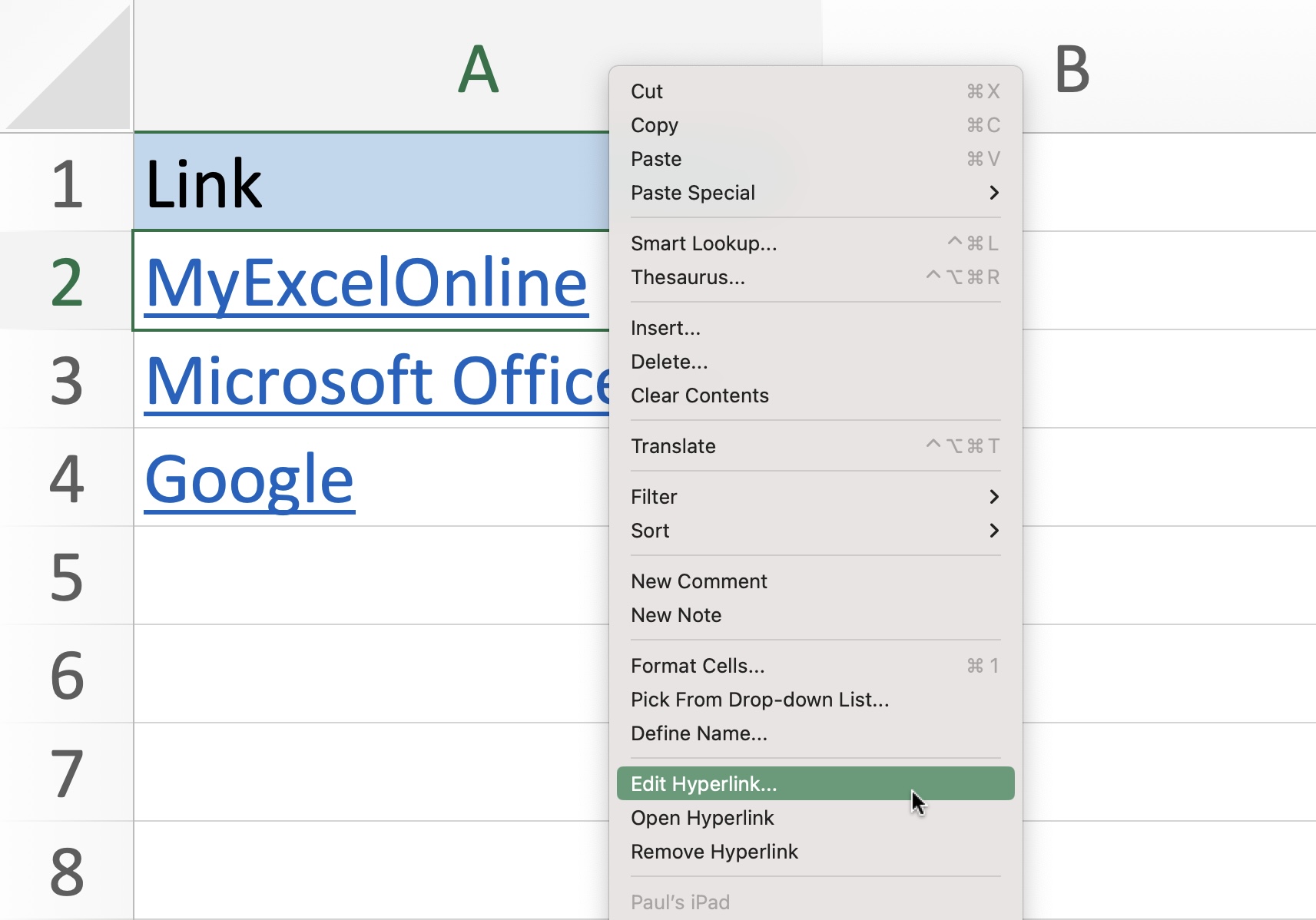The height and width of the screenshot is (920, 1316).
Task: Add a New Comment via menu
Action: (x=815, y=581)
